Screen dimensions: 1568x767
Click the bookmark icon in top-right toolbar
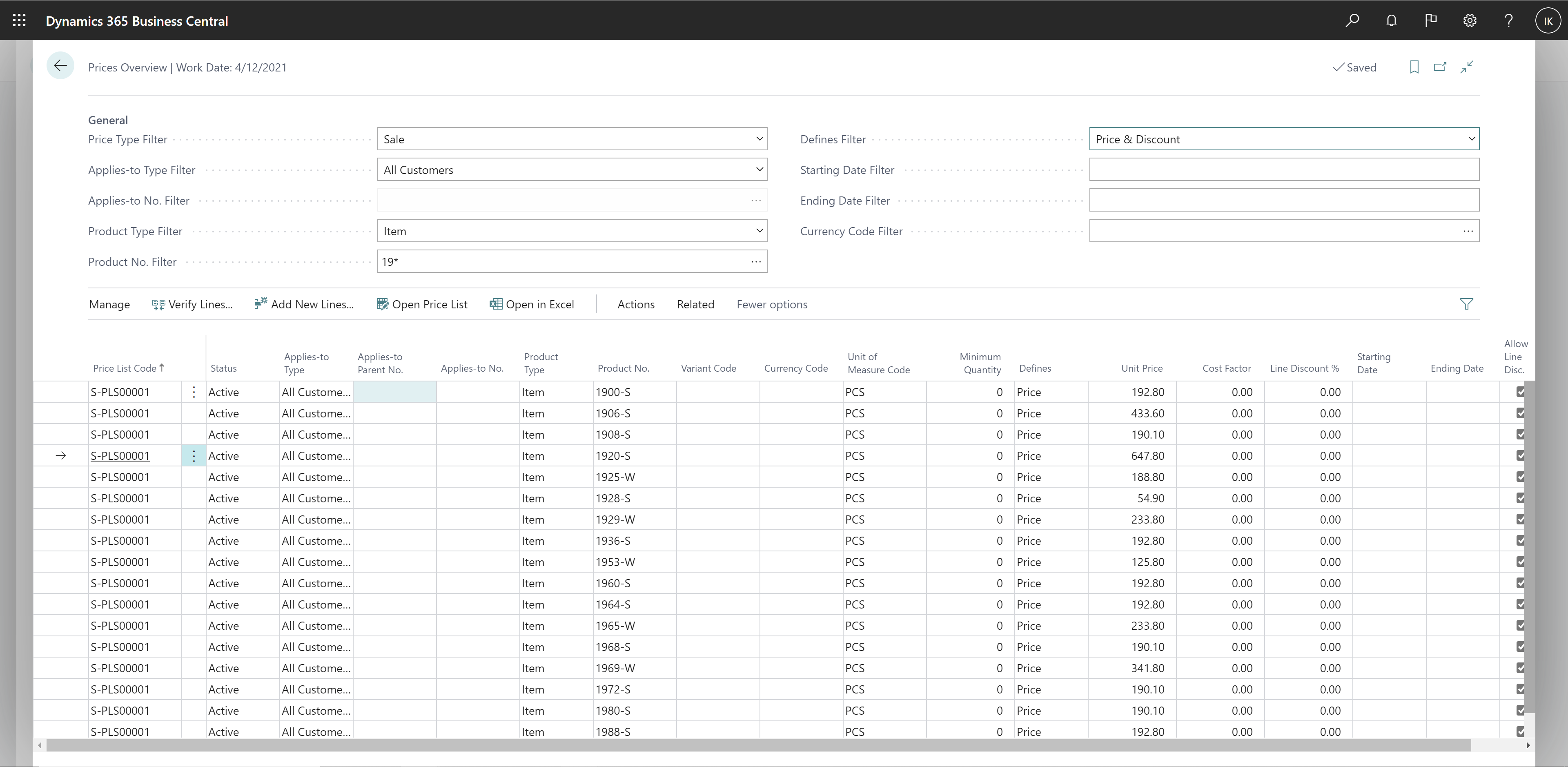coord(1414,67)
